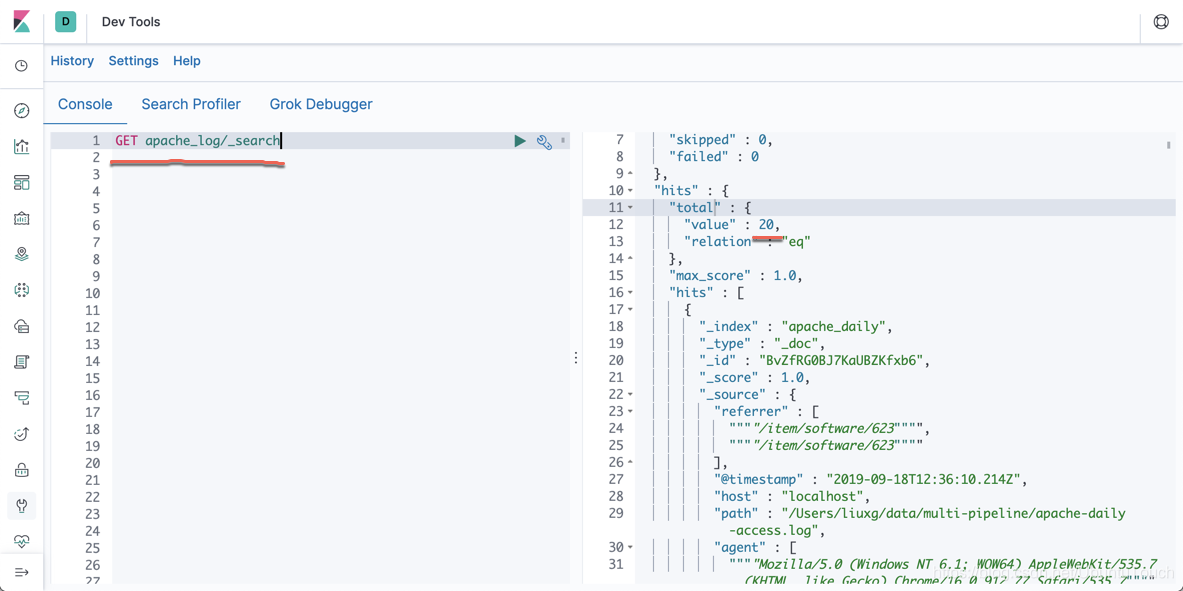
Task: Open Uptime from the sidebar
Action: point(22,433)
